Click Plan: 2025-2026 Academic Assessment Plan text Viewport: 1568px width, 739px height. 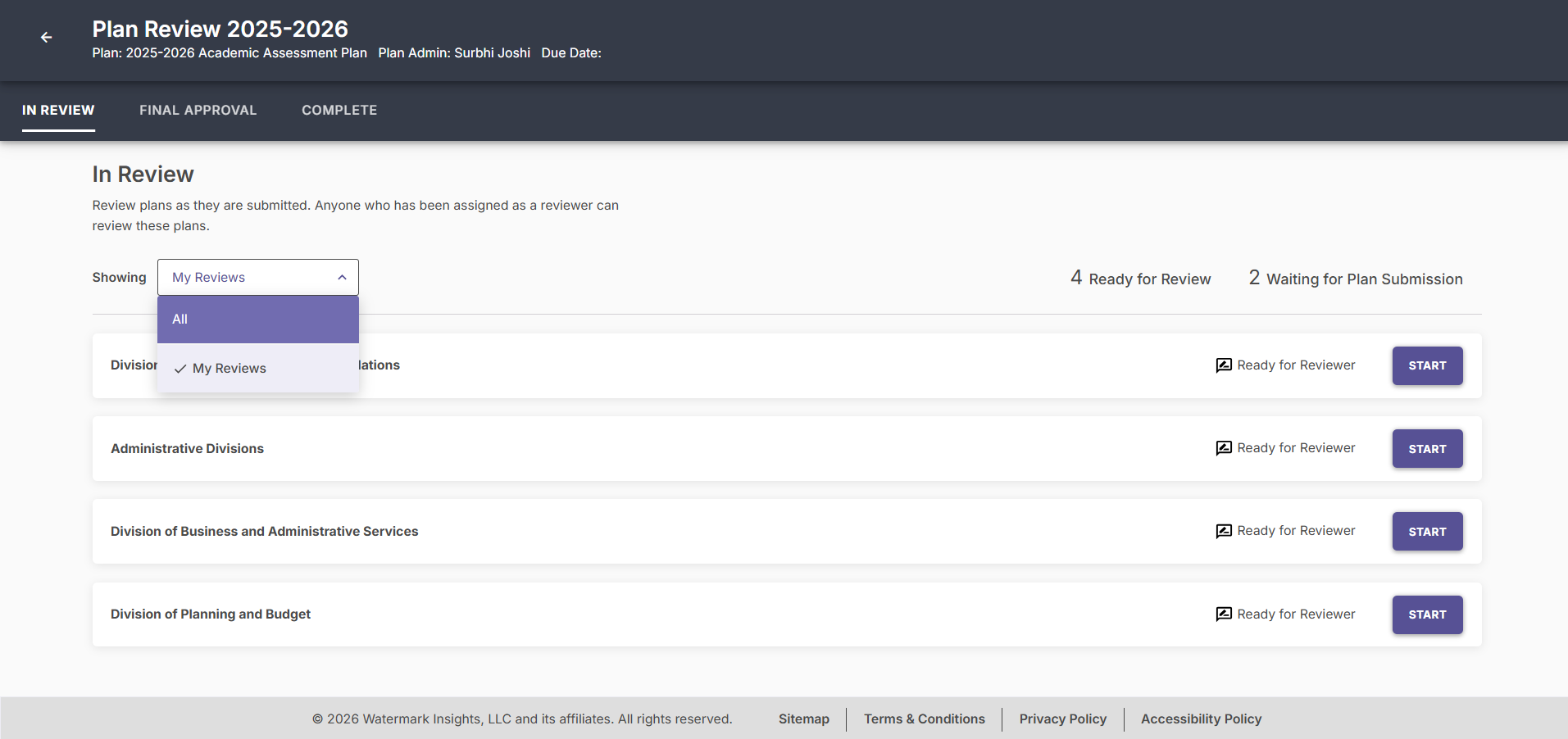230,52
